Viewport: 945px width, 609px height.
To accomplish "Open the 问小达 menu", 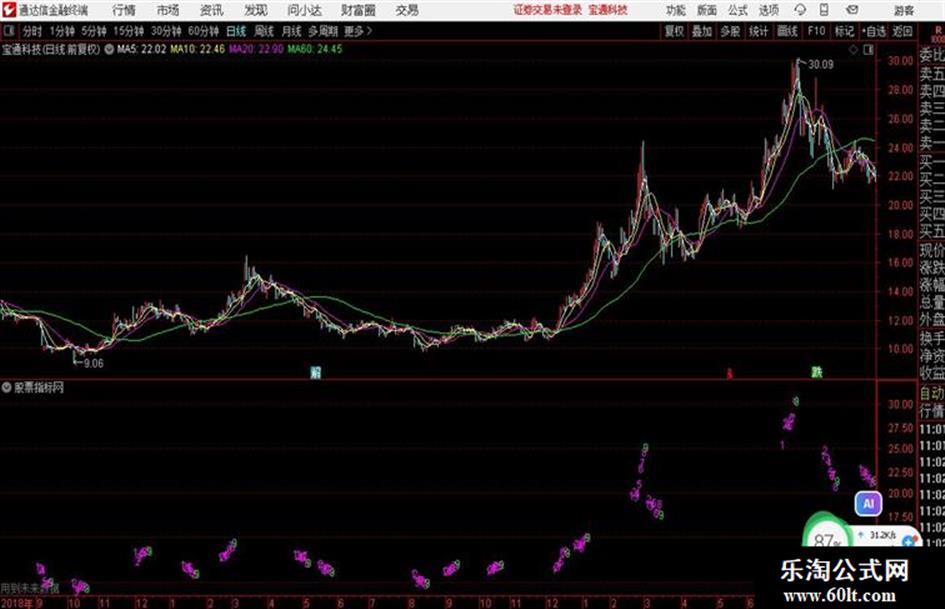I will [304, 10].
